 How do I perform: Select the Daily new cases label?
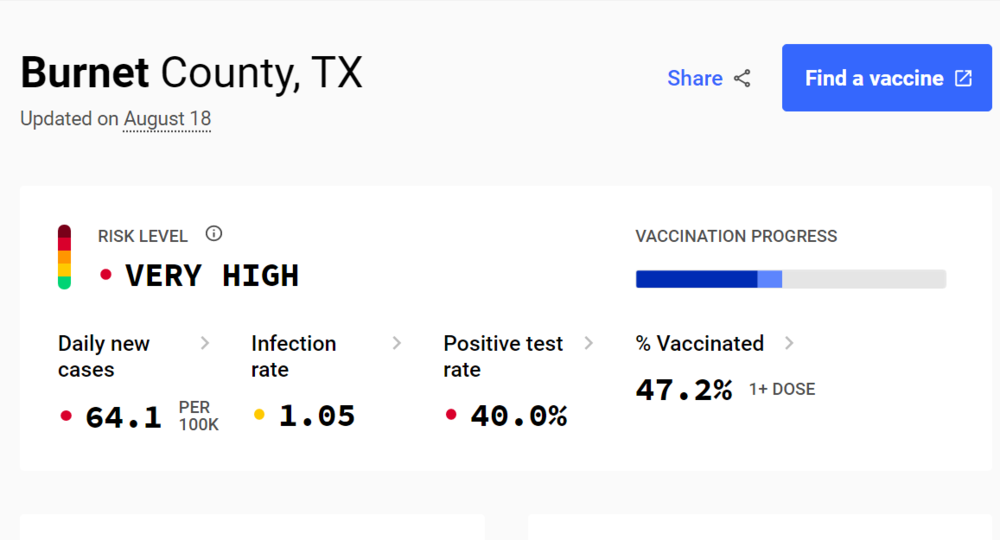click(104, 356)
